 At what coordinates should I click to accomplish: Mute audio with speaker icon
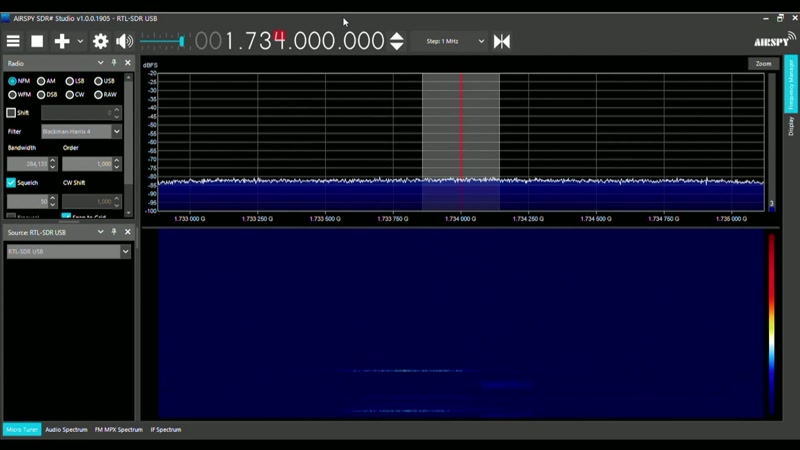pyautogui.click(x=124, y=41)
